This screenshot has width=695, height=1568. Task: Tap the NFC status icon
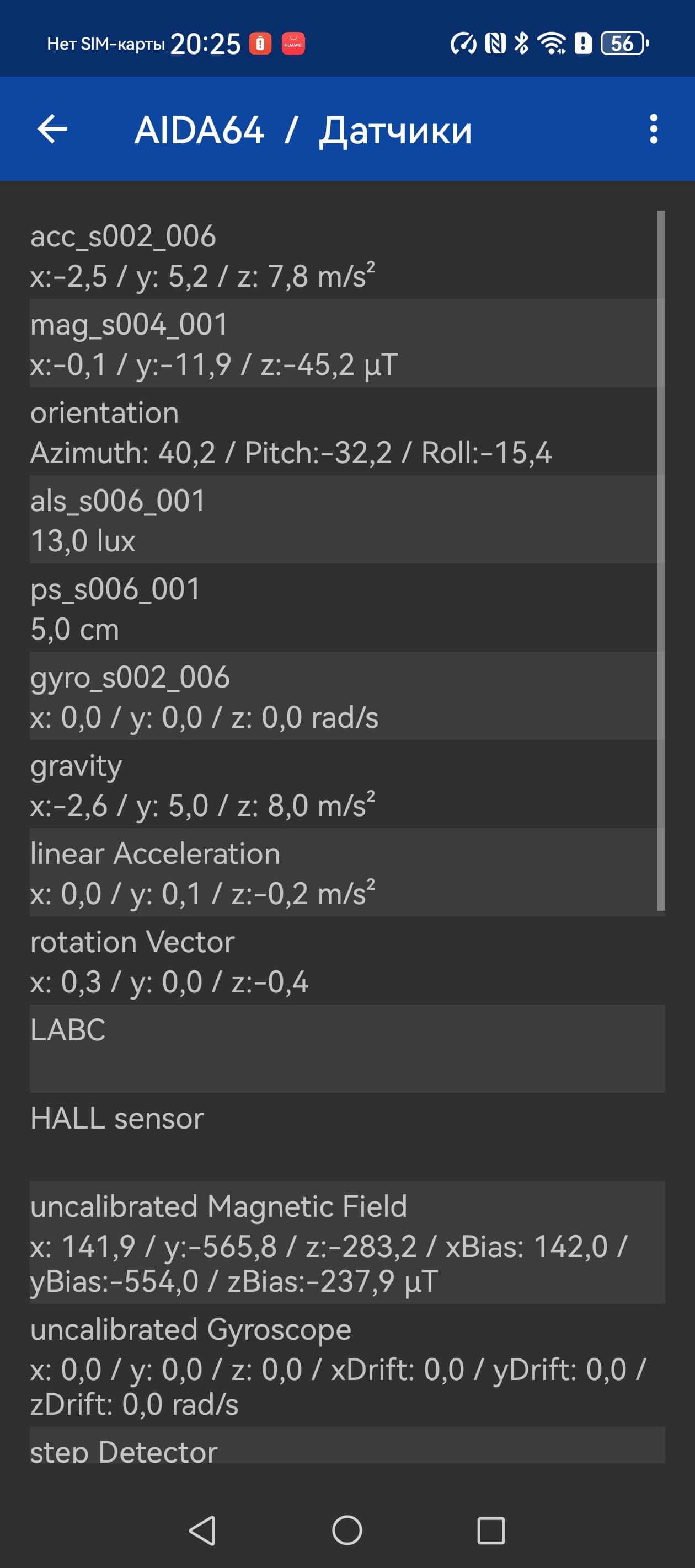click(x=495, y=43)
